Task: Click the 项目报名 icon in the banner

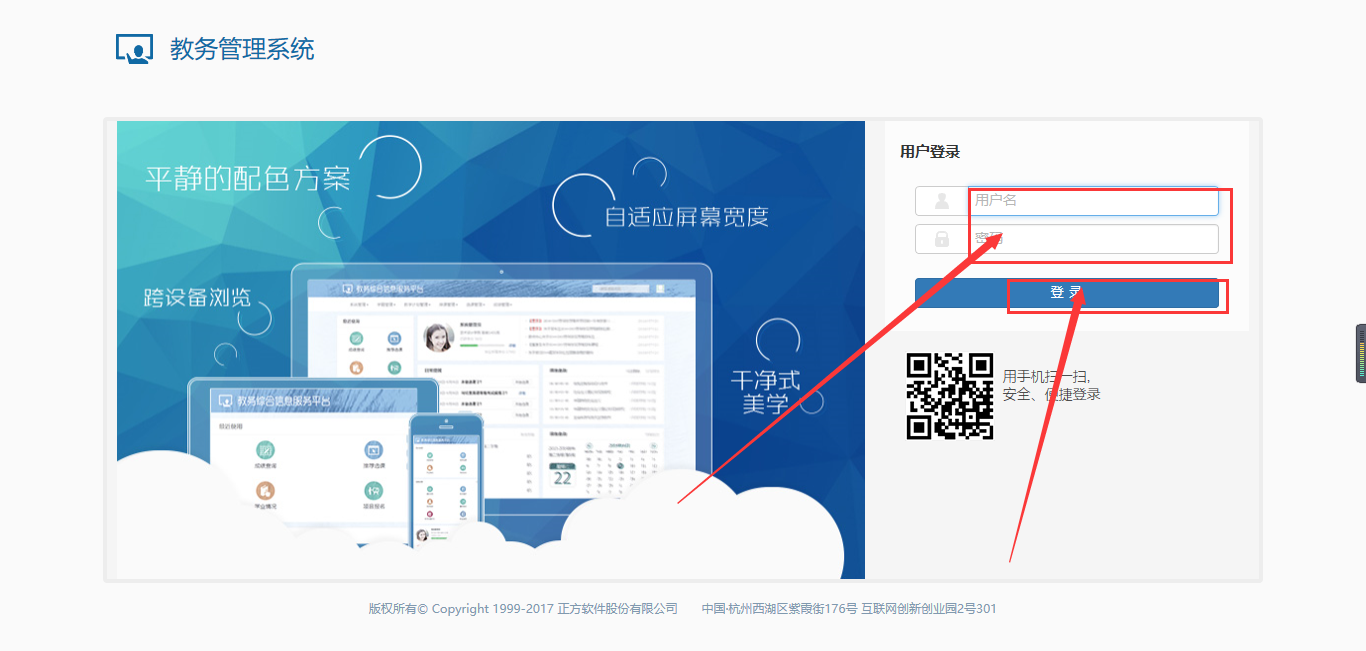Action: click(x=393, y=368)
